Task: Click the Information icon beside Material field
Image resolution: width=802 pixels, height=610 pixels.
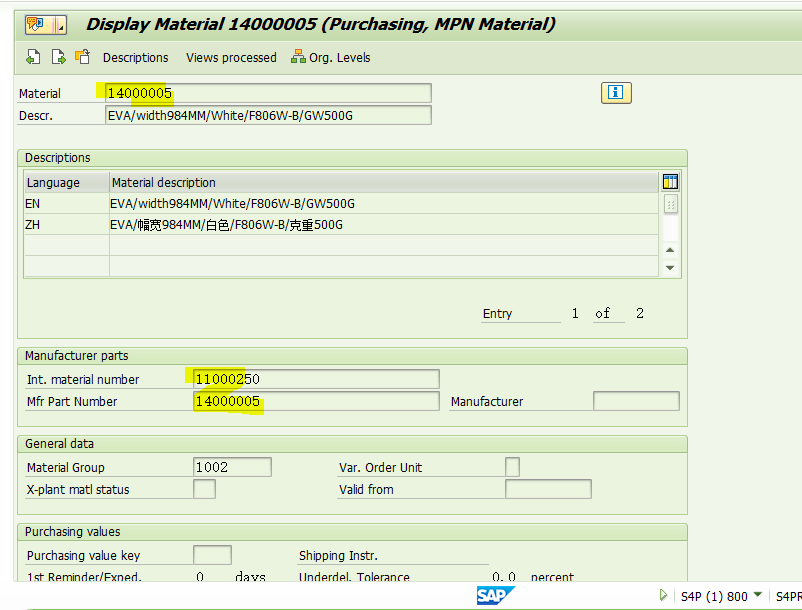Action: pyautogui.click(x=616, y=92)
